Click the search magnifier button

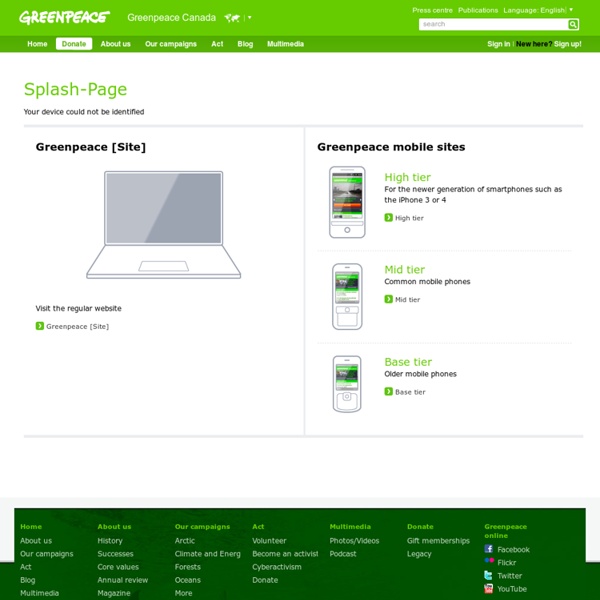pyautogui.click(x=573, y=24)
